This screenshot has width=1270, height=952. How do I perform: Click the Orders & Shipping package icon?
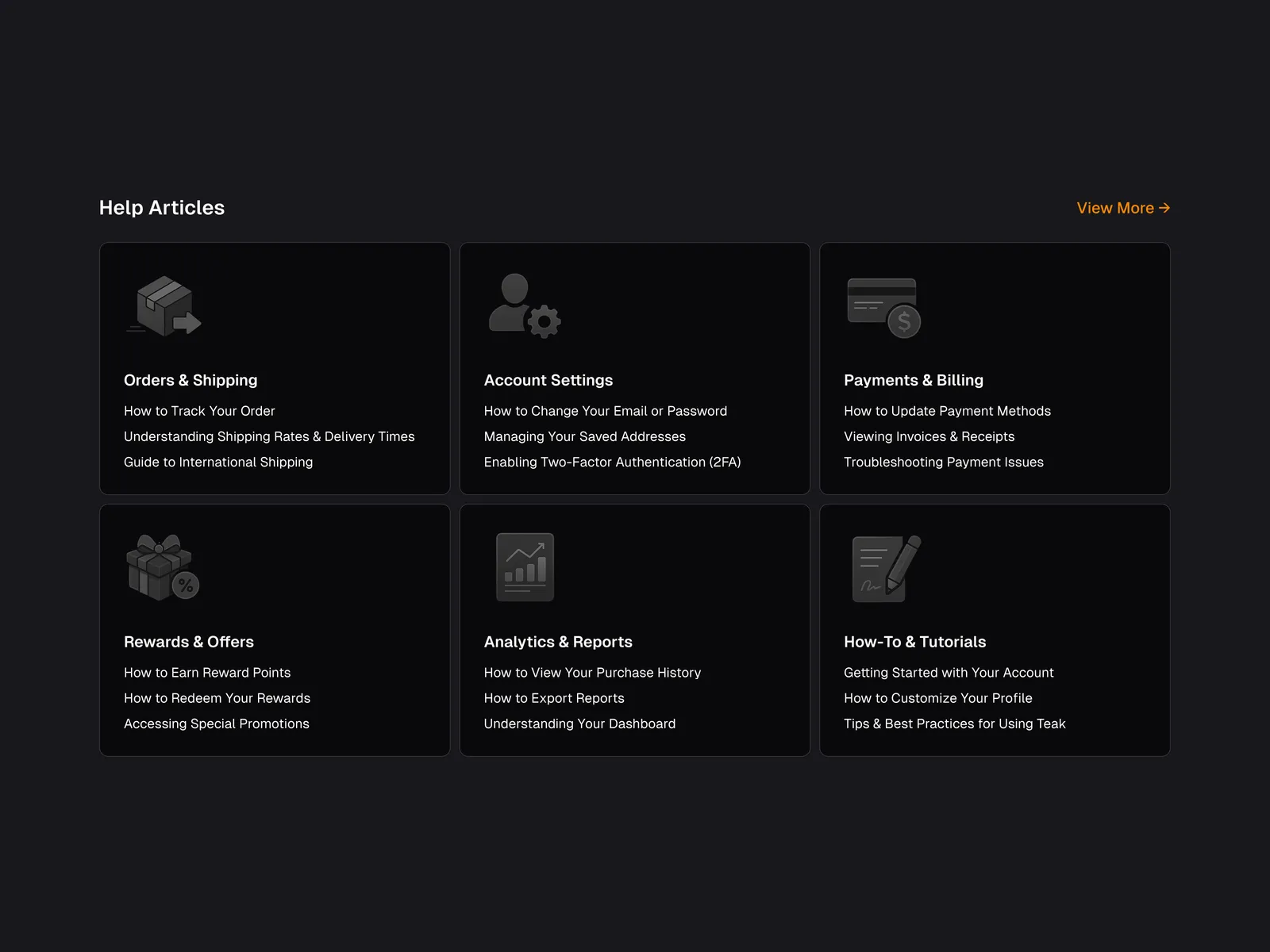[x=164, y=307]
